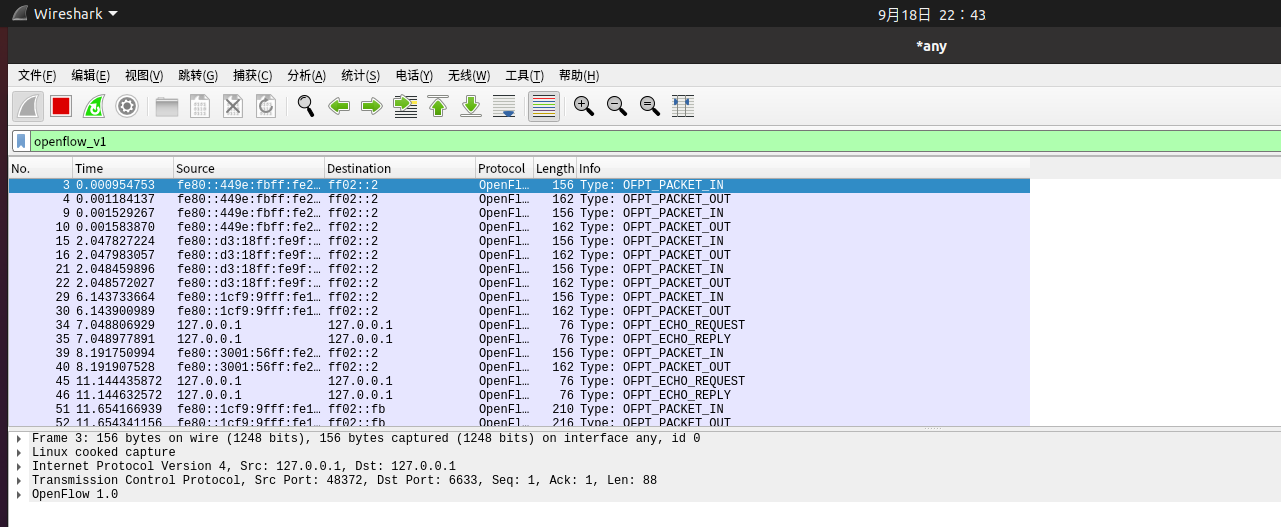The height and width of the screenshot is (527, 1281).
Task: Open the 无线(W) menu
Action: click(469, 76)
